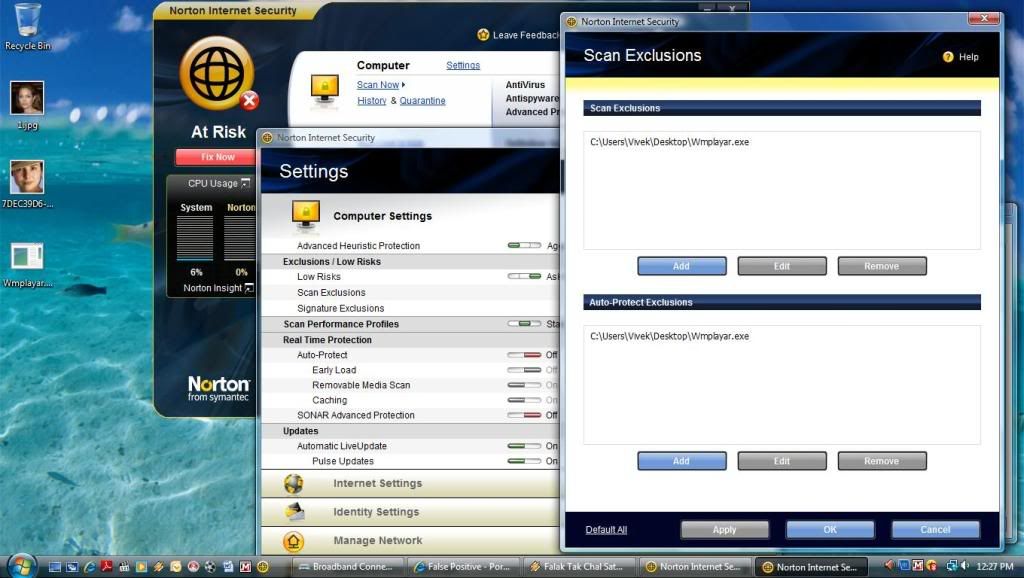The height and width of the screenshot is (578, 1024).
Task: Toggle the Low Risks switch
Action: point(524,276)
